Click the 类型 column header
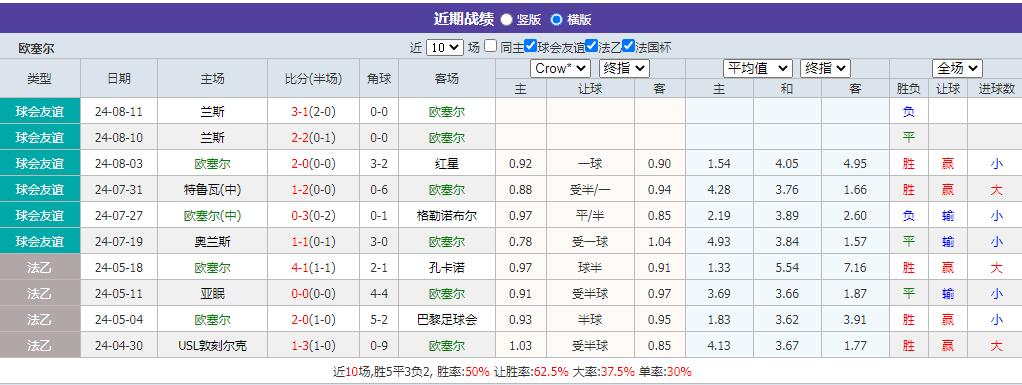1022x385 pixels. point(40,78)
